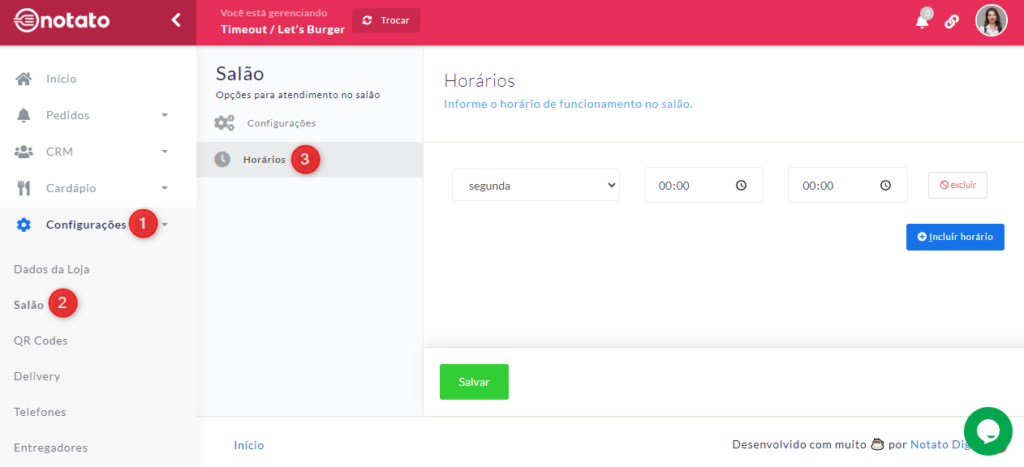Viewport: 1024px width, 467px height.
Task: Click the excluir button
Action: (957, 185)
